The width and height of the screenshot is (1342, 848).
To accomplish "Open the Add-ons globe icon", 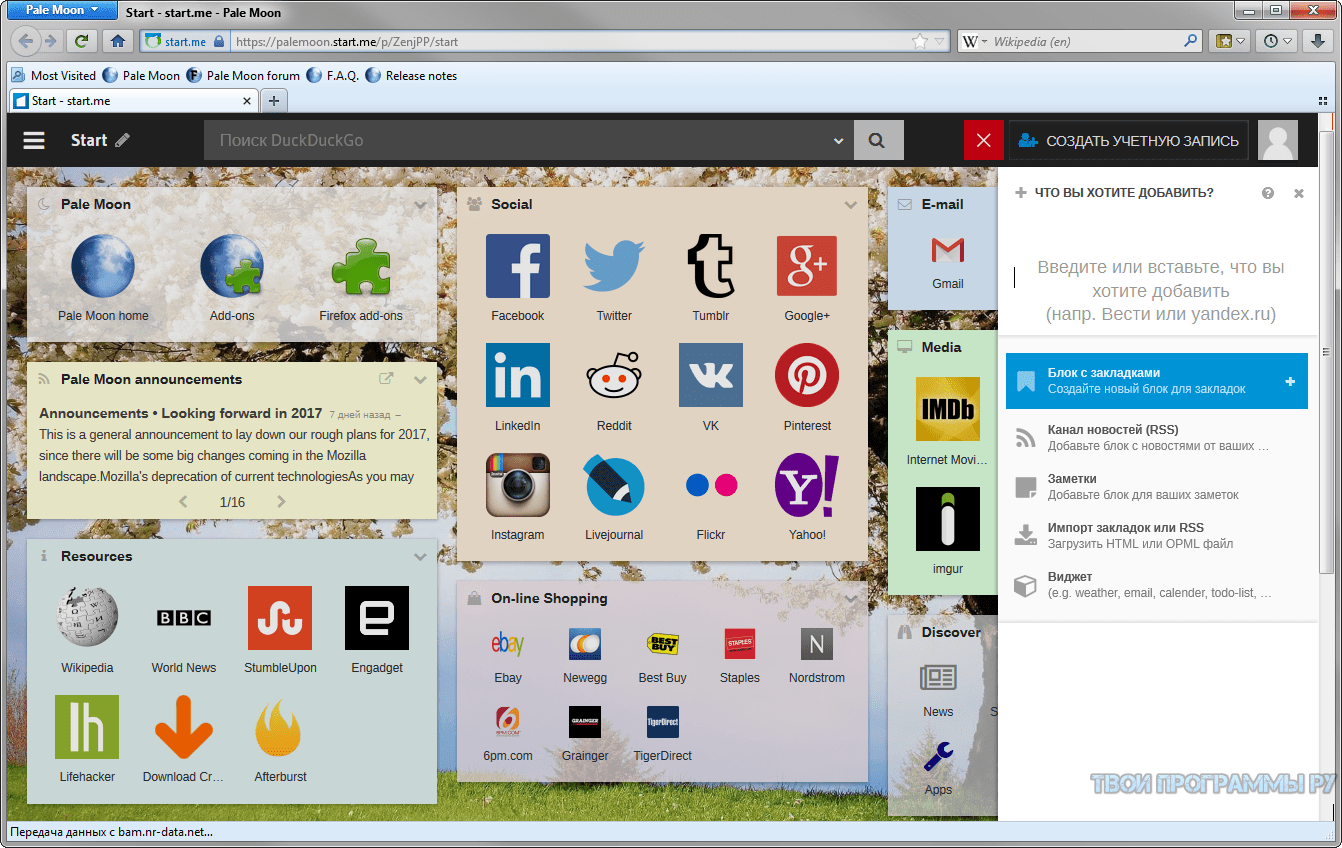I will (x=232, y=266).
